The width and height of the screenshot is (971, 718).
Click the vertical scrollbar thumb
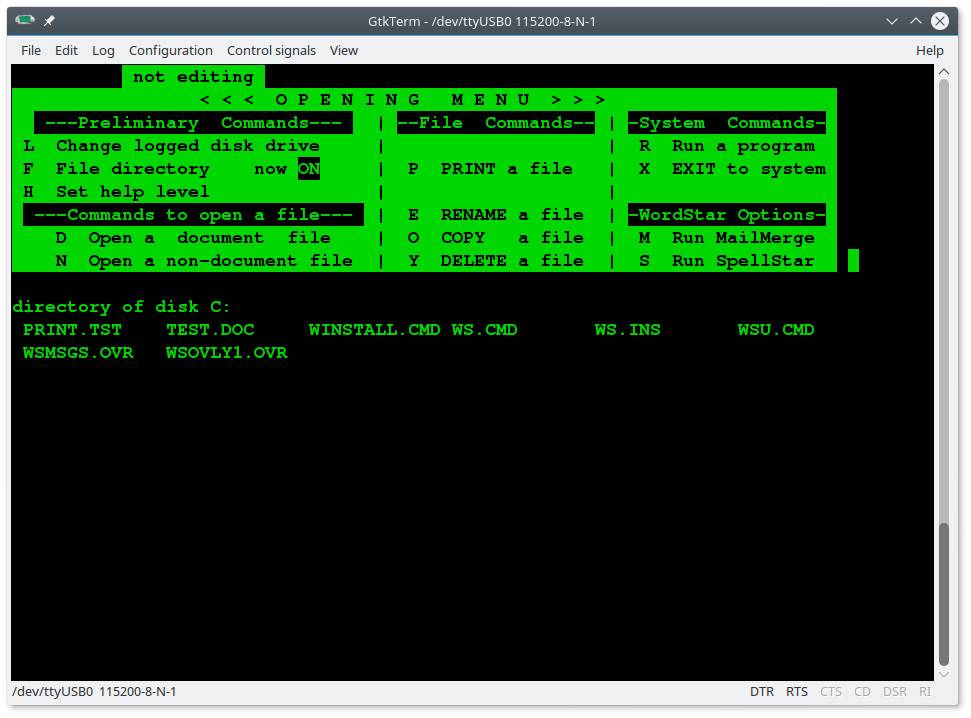(944, 593)
